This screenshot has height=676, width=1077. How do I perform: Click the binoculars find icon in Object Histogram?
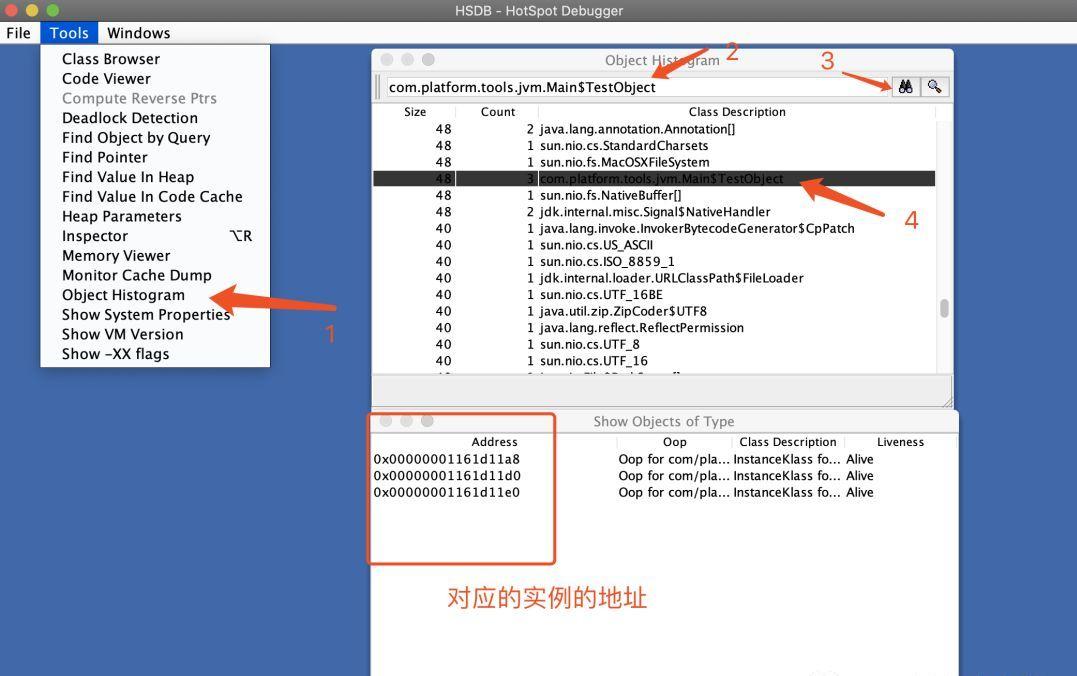pyautogui.click(x=905, y=87)
